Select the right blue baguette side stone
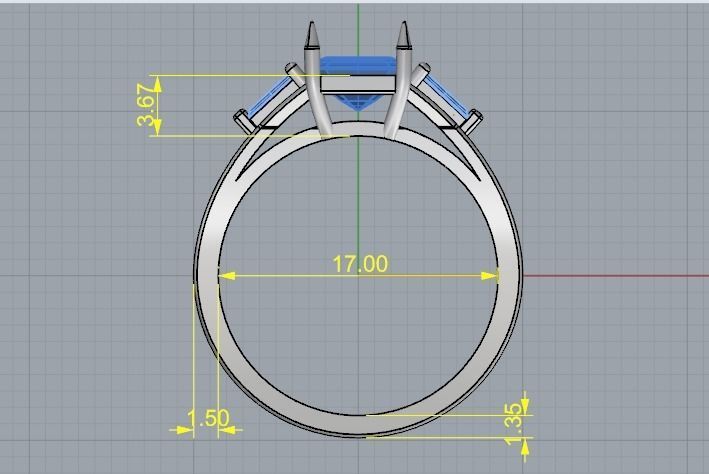The width and height of the screenshot is (709, 474). tap(446, 96)
